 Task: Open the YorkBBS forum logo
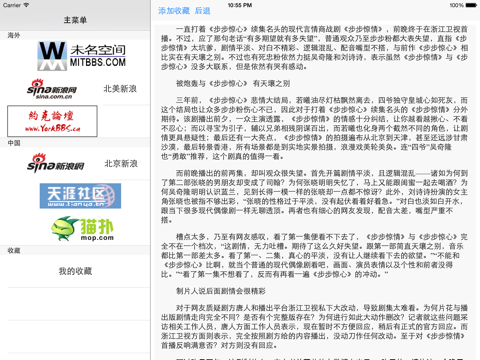[x=52, y=121]
